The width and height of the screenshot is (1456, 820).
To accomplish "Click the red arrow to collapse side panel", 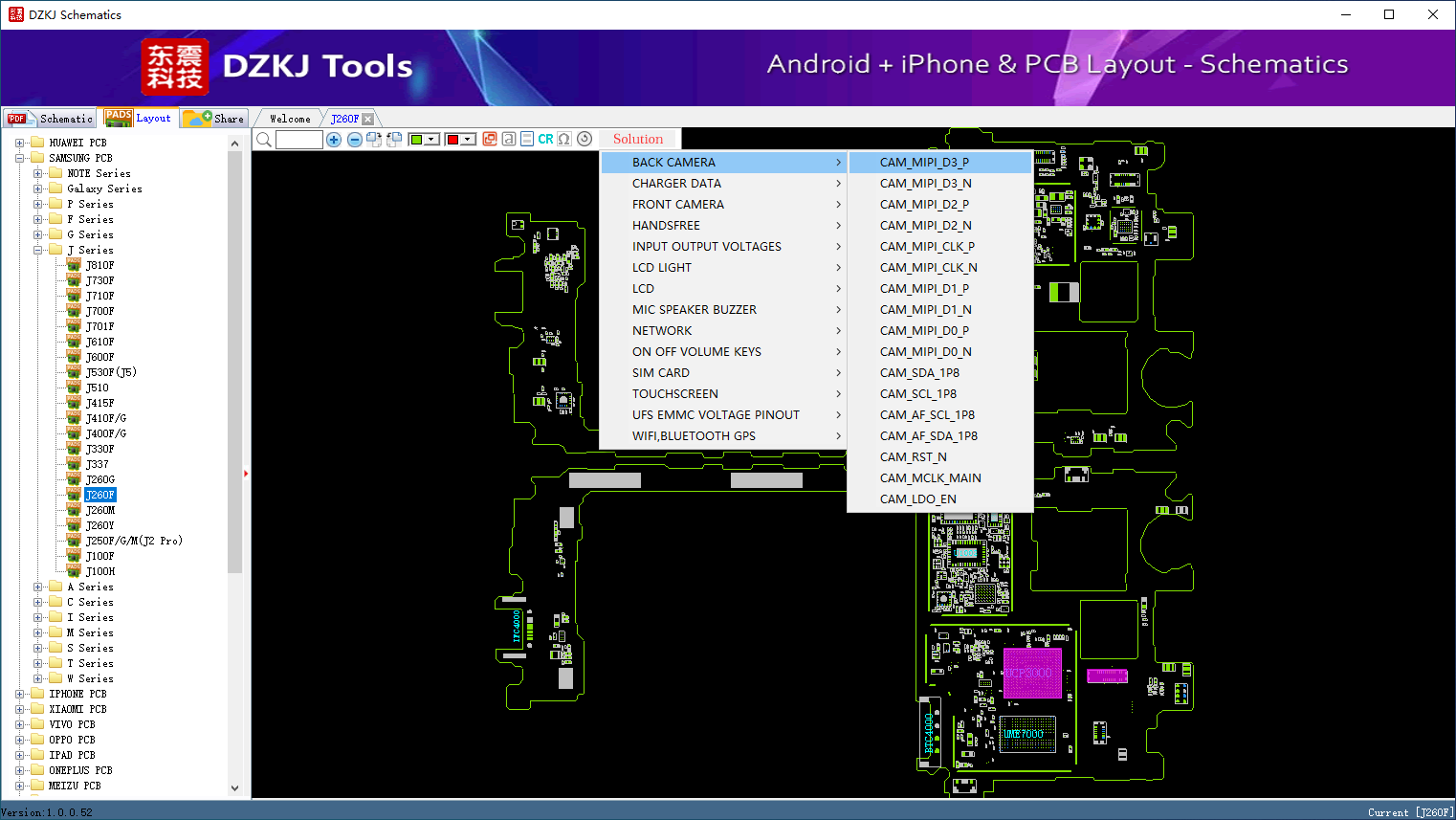I will tap(246, 473).
